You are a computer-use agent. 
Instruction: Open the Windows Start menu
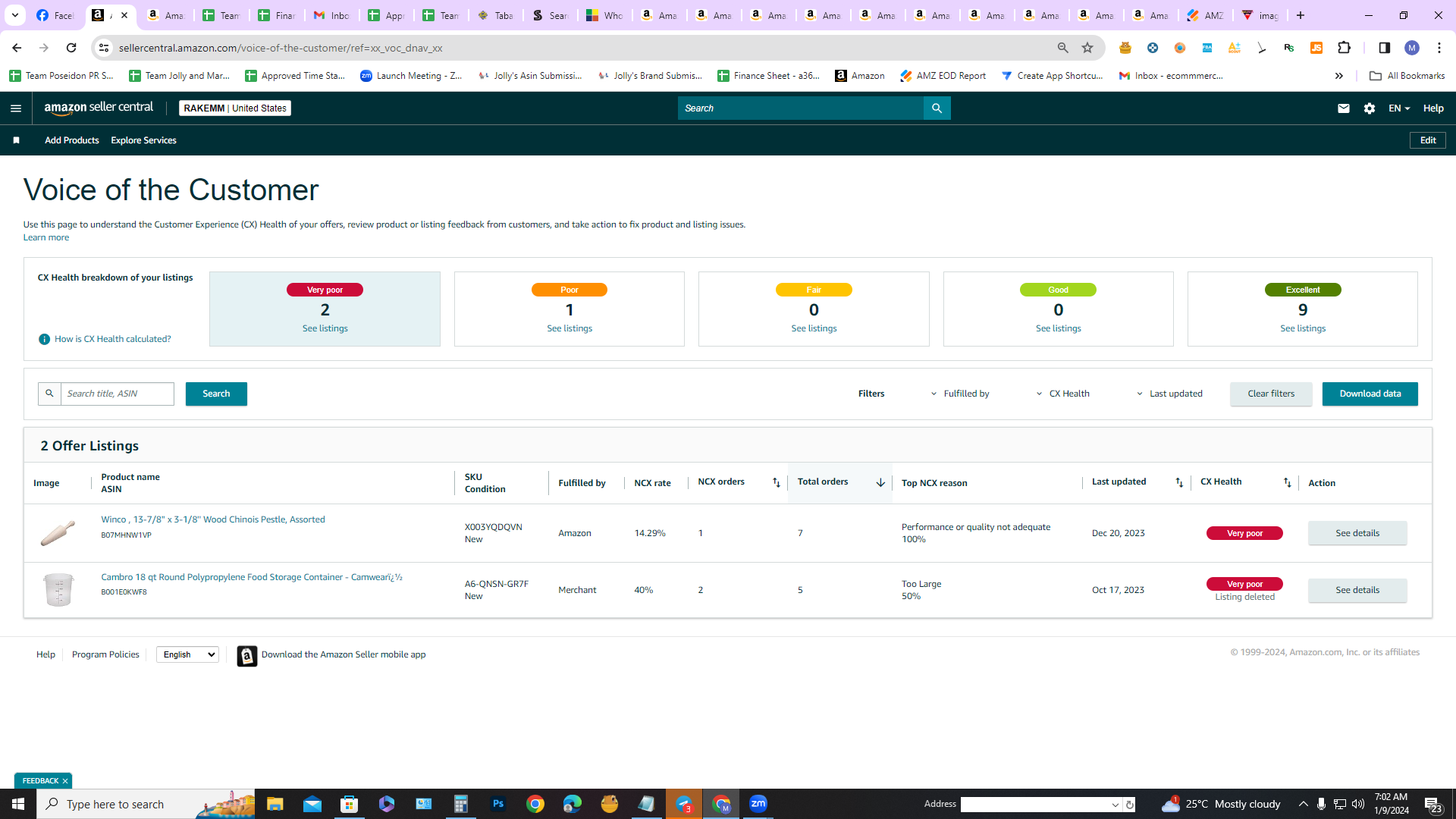18,804
